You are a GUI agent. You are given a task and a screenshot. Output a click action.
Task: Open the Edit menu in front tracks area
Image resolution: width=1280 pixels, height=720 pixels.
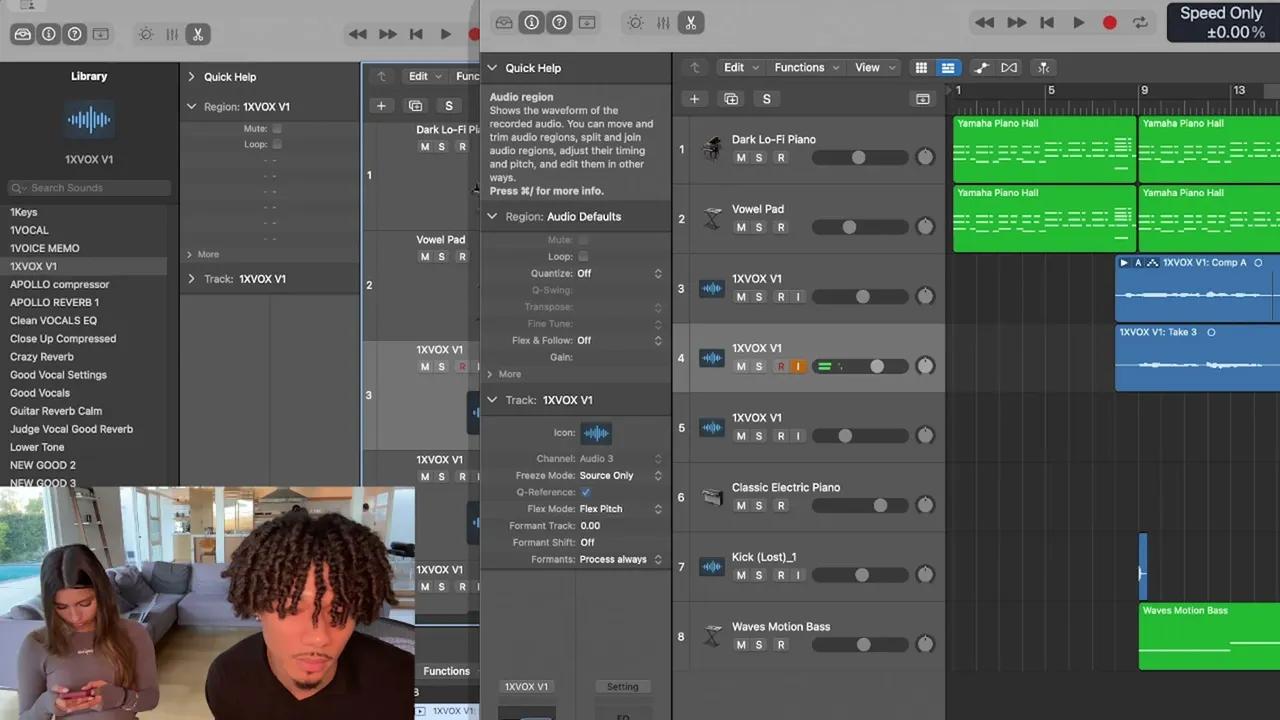tap(741, 67)
